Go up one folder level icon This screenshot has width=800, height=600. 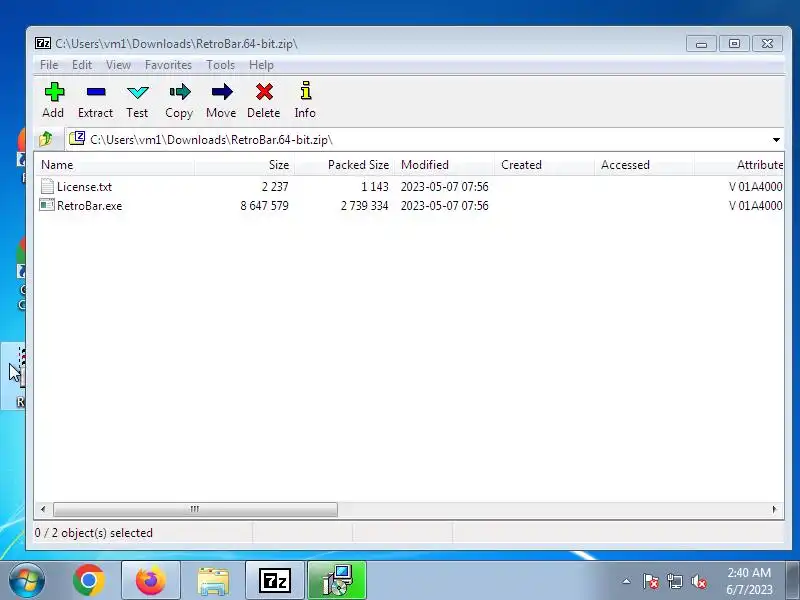pos(46,139)
